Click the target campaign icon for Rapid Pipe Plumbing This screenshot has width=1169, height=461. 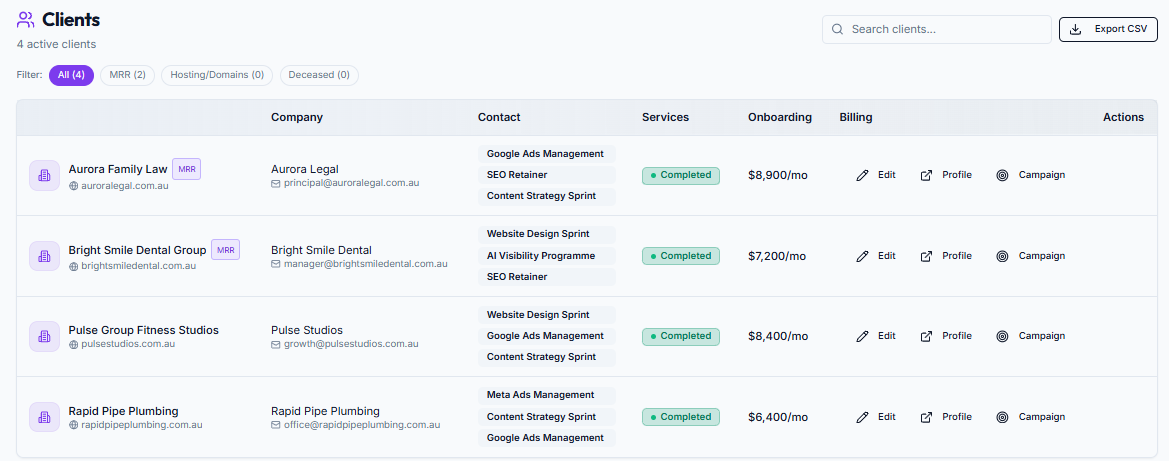pos(1003,417)
